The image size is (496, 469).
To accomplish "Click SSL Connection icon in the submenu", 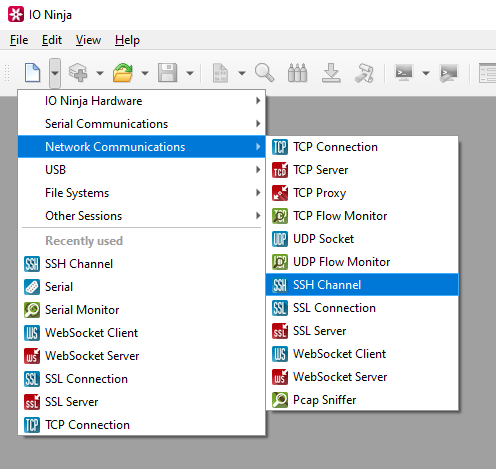I will point(280,308).
